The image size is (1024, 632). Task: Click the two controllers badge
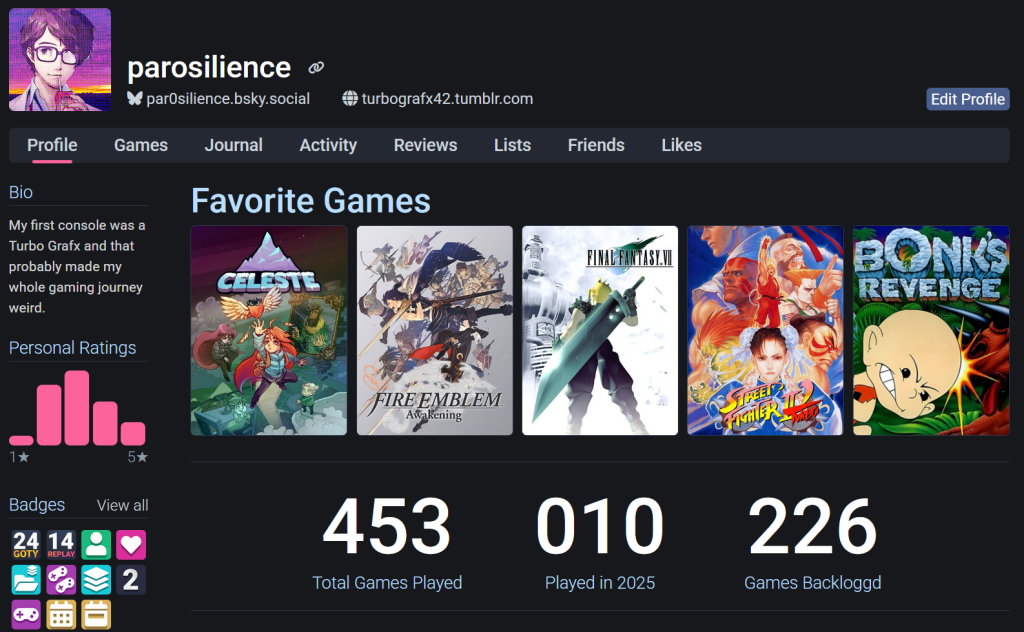coord(61,580)
